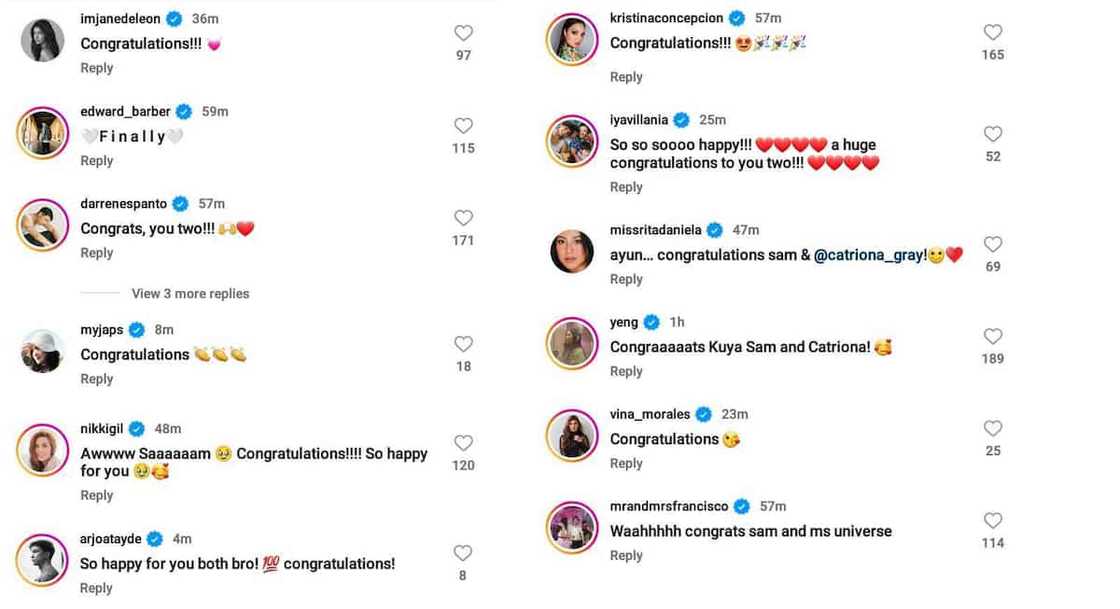Expand View 3 more replies
1120x609 pixels.
click(190, 294)
